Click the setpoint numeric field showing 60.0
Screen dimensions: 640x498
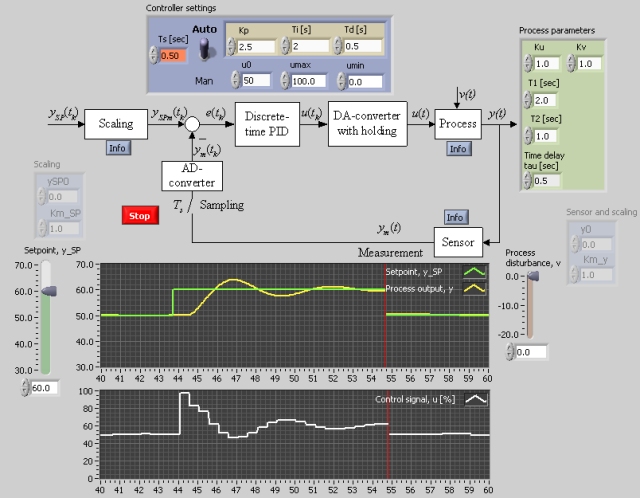click(x=46, y=387)
